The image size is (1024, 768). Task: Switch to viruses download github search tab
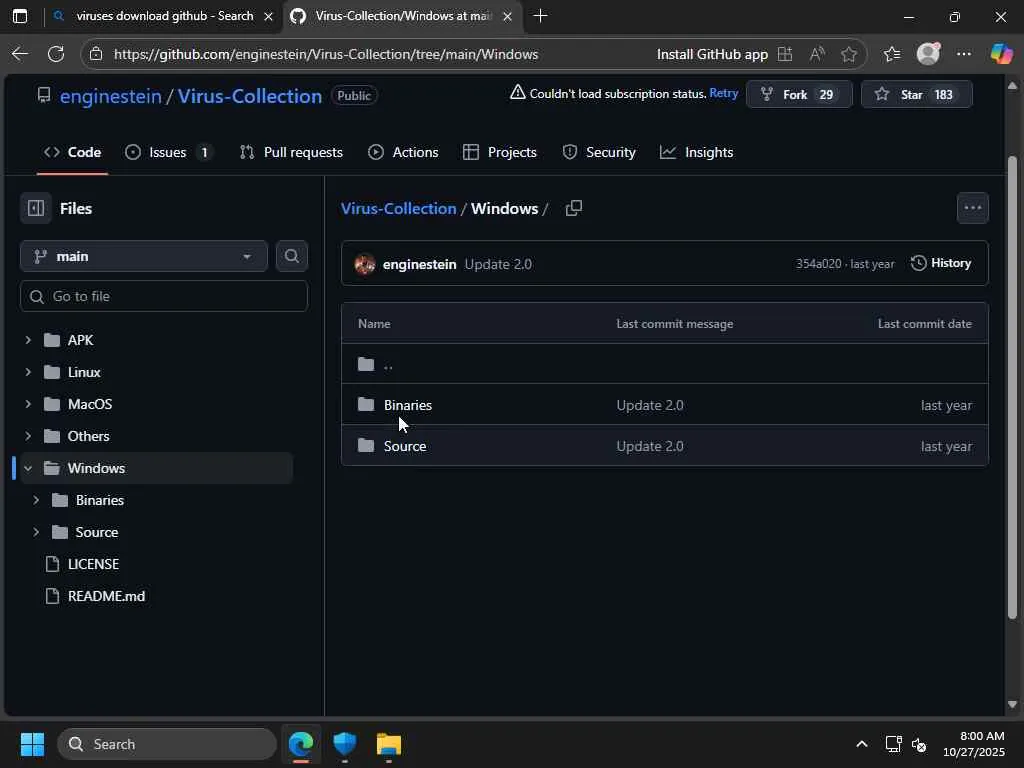(x=163, y=16)
